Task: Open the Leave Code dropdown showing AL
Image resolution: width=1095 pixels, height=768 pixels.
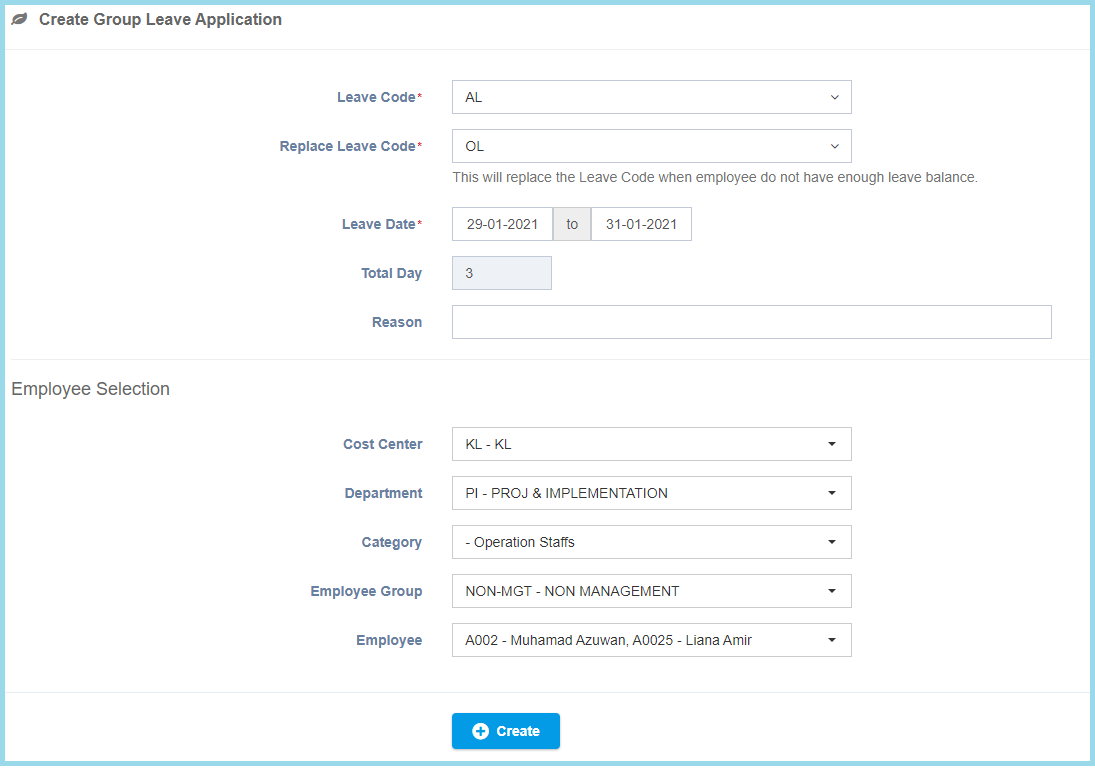Action: click(x=651, y=97)
